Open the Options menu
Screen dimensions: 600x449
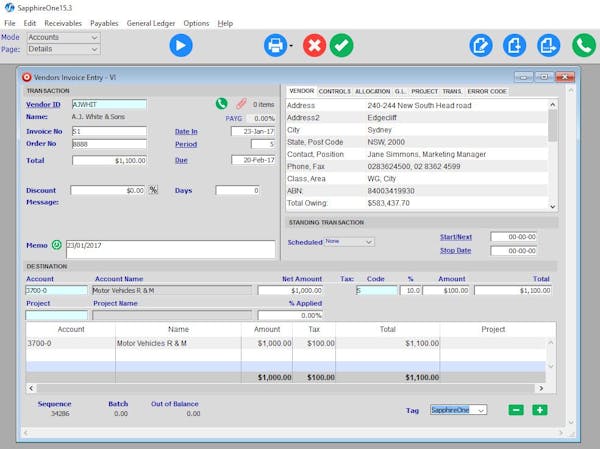tap(196, 23)
